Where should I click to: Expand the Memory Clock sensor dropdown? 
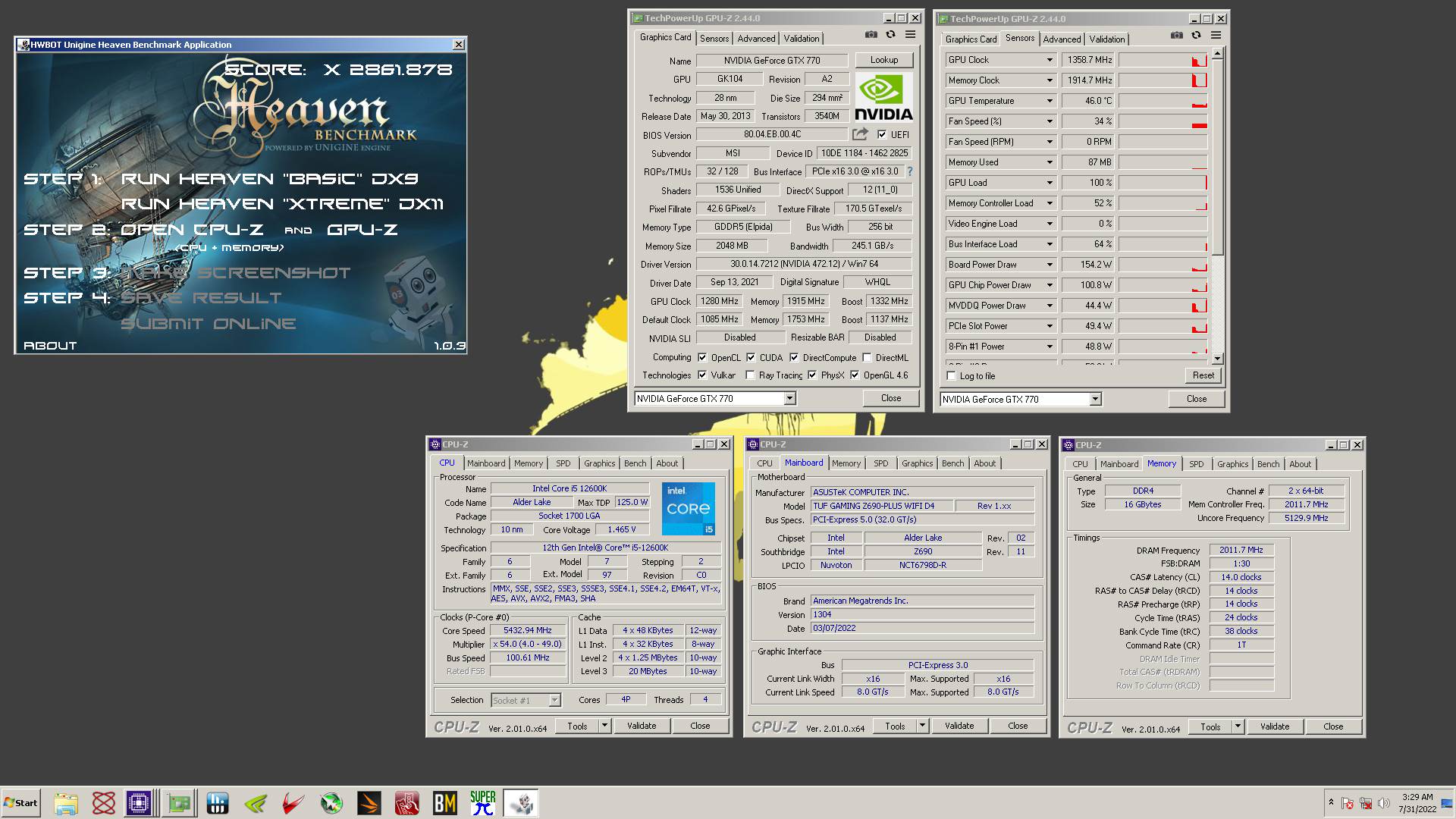click(x=1050, y=80)
